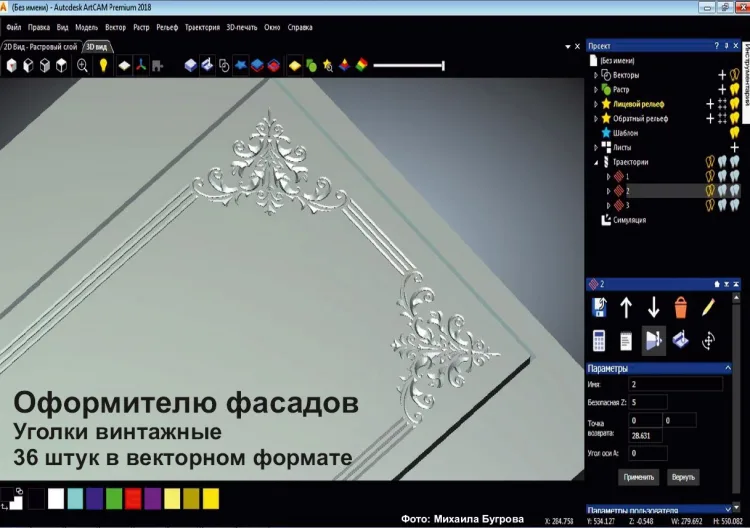Image resolution: width=750 pixels, height=528 pixels.
Task: Click the yellow pencil edit toolpath icon
Action: point(708,307)
